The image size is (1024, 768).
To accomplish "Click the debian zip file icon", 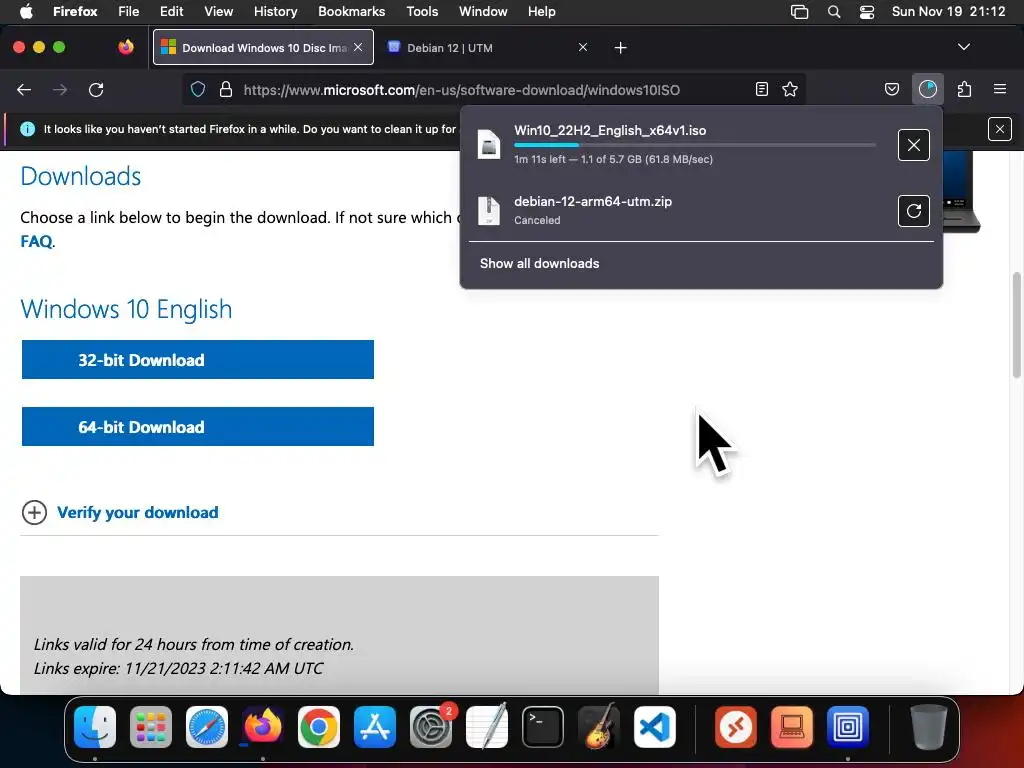I will point(488,210).
